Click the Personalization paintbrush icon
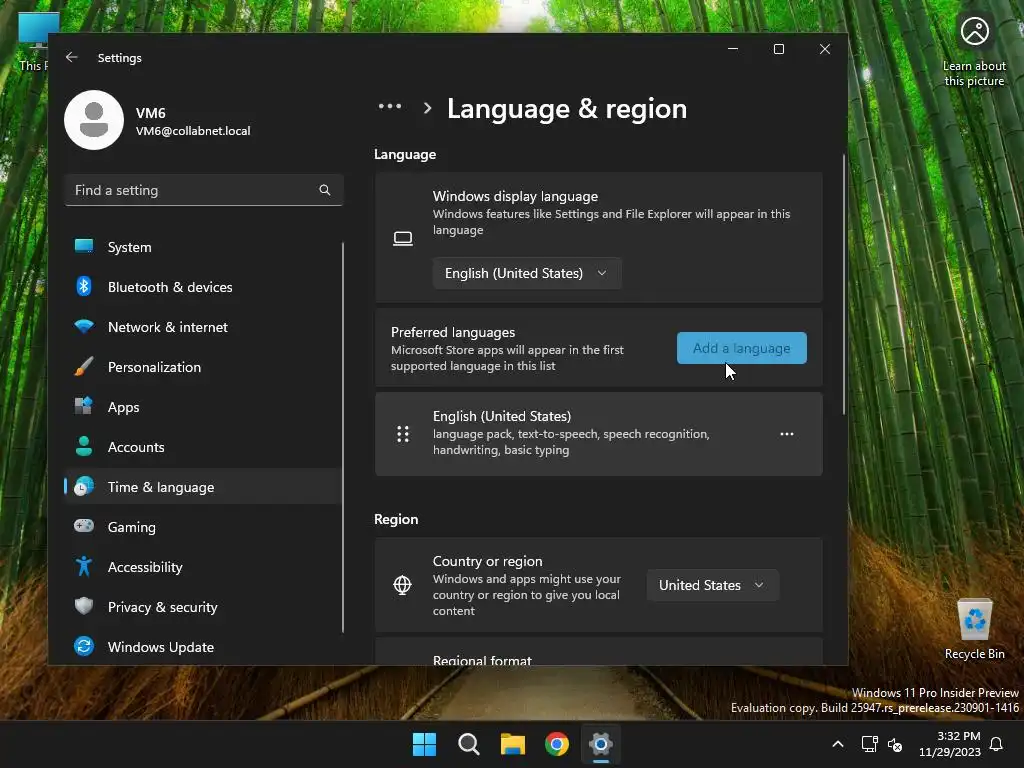 [x=84, y=366]
